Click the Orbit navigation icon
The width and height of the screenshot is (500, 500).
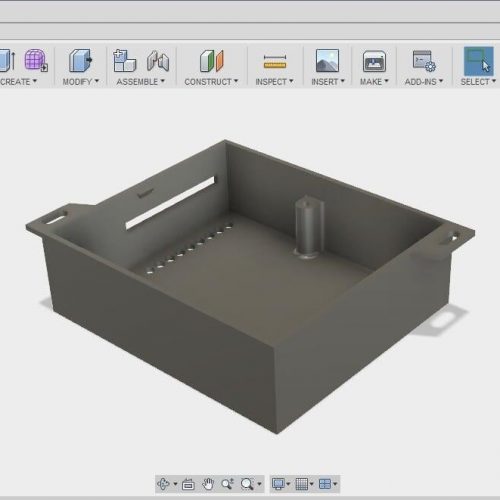click(x=163, y=484)
